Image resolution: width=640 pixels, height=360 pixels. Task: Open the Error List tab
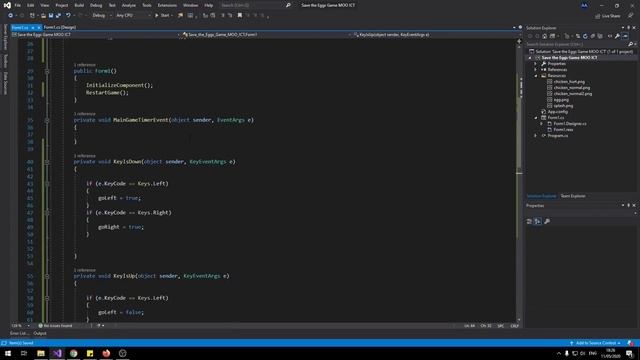click(19, 333)
